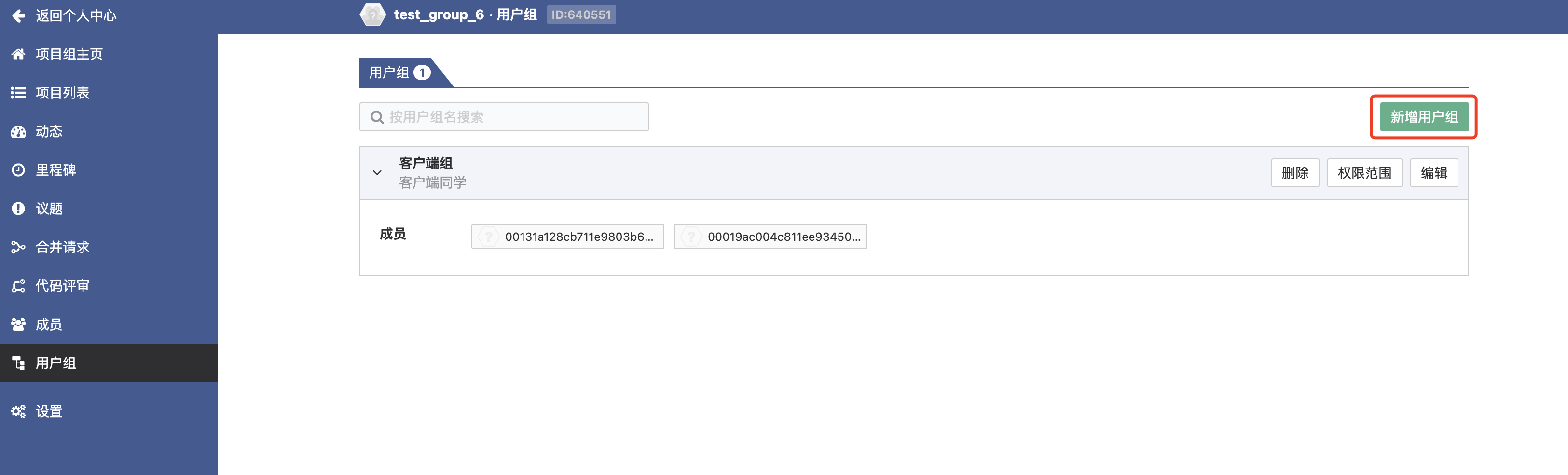Click the 编辑 button for 客户端组
The height and width of the screenshot is (475, 1568).
1433,173
